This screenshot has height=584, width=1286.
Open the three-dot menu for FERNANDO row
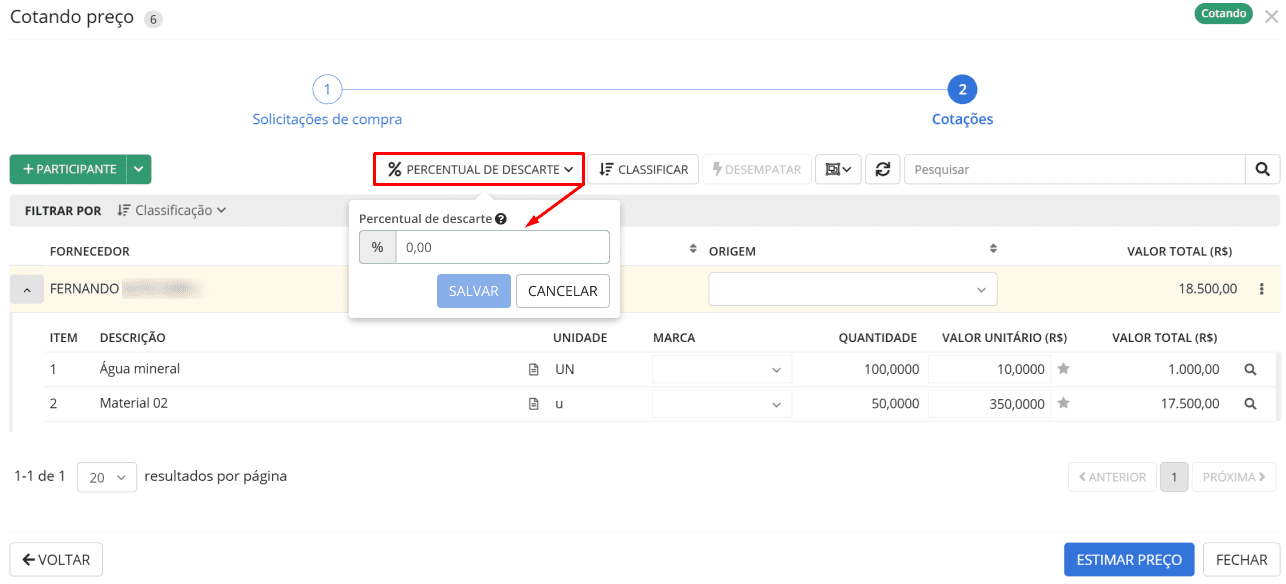[1261, 289]
